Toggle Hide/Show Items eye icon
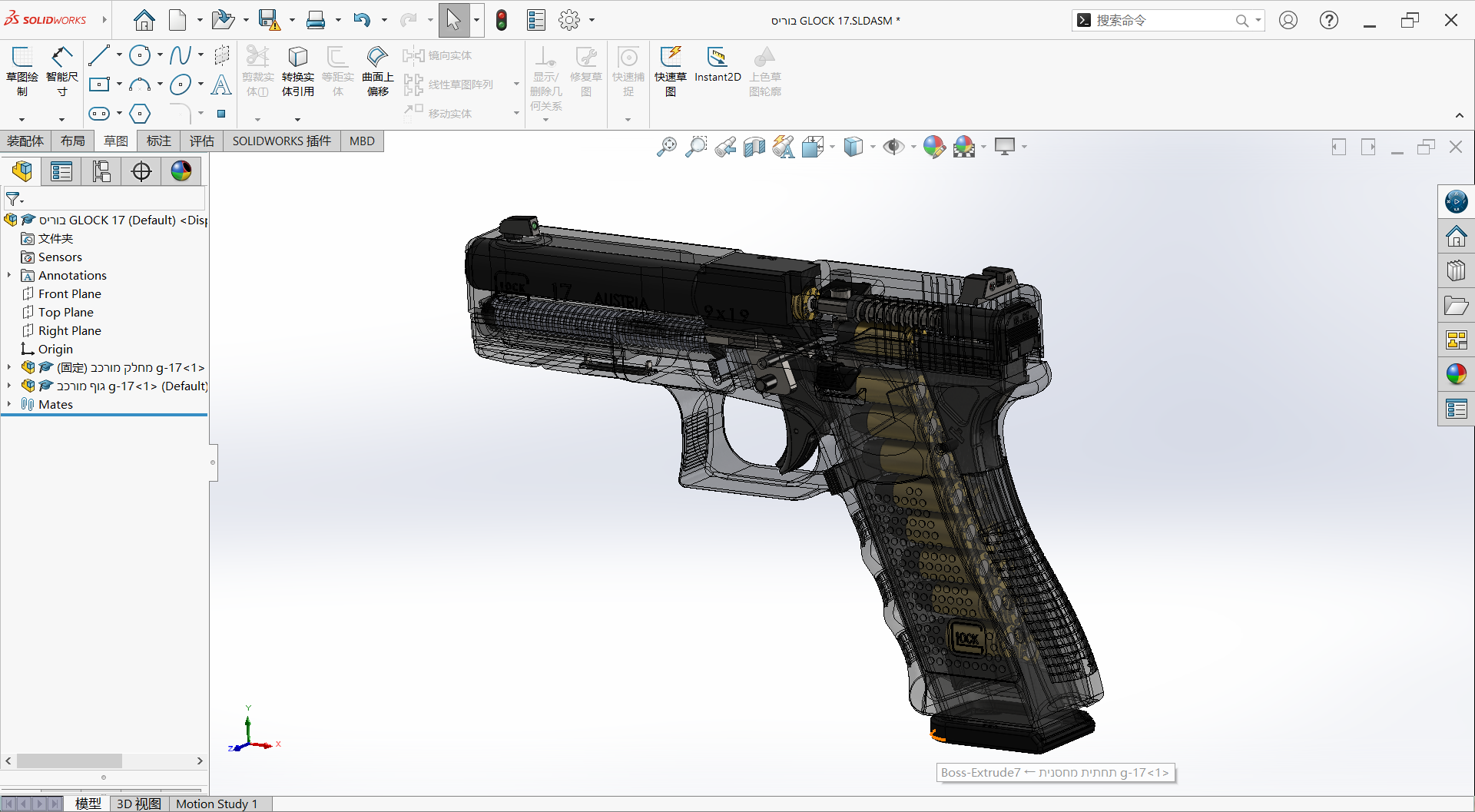 coord(893,147)
